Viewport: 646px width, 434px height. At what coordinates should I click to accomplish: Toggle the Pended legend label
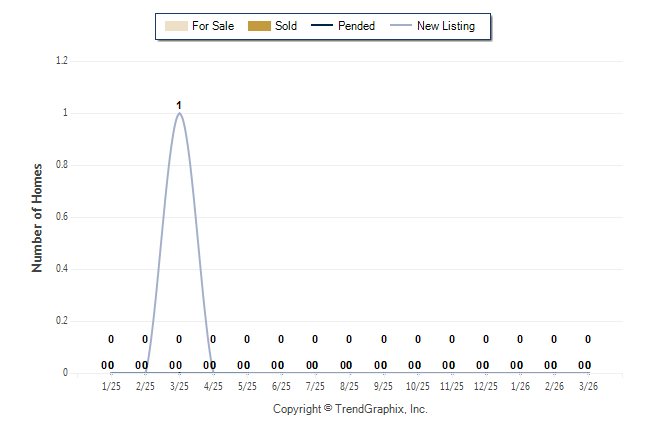coord(357,26)
